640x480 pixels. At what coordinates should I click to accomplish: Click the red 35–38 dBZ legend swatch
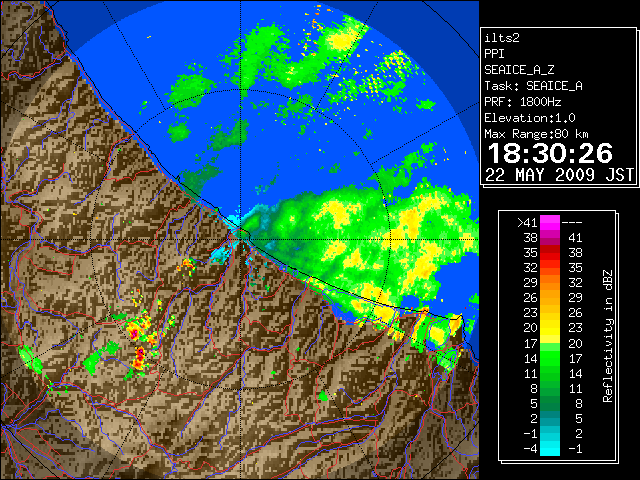550,253
